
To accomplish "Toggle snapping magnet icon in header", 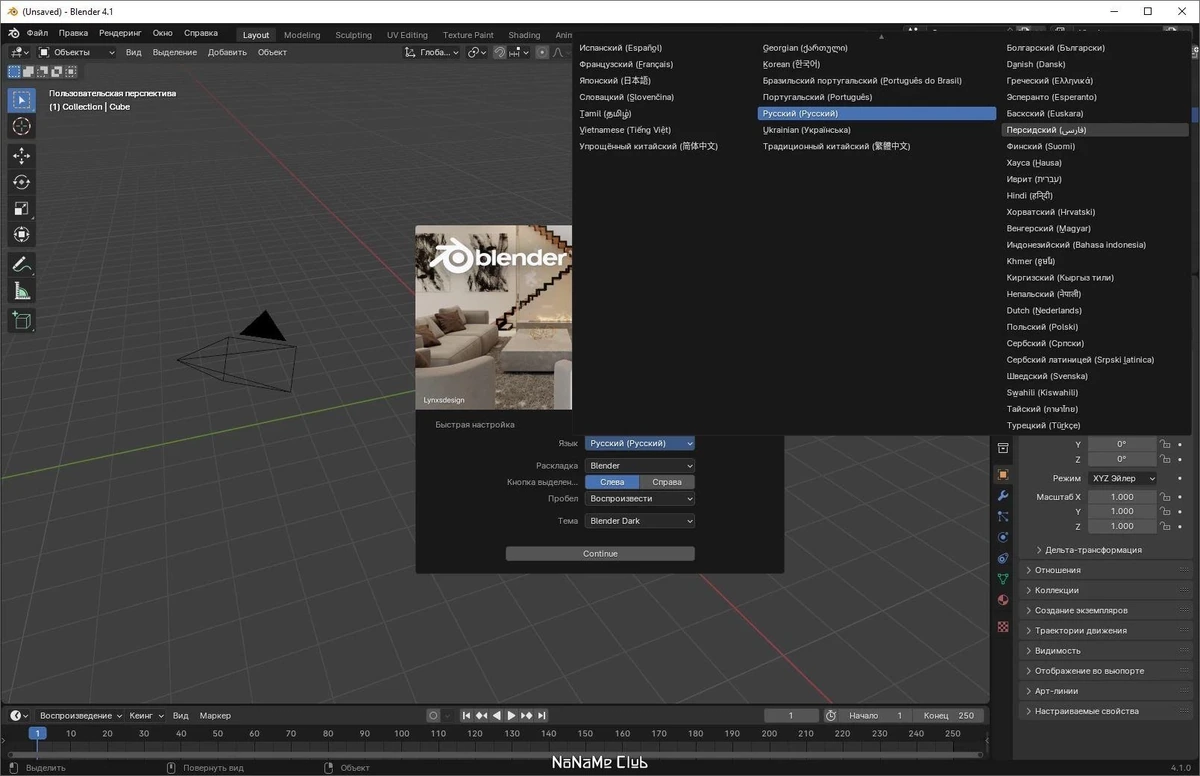I will pos(500,52).
